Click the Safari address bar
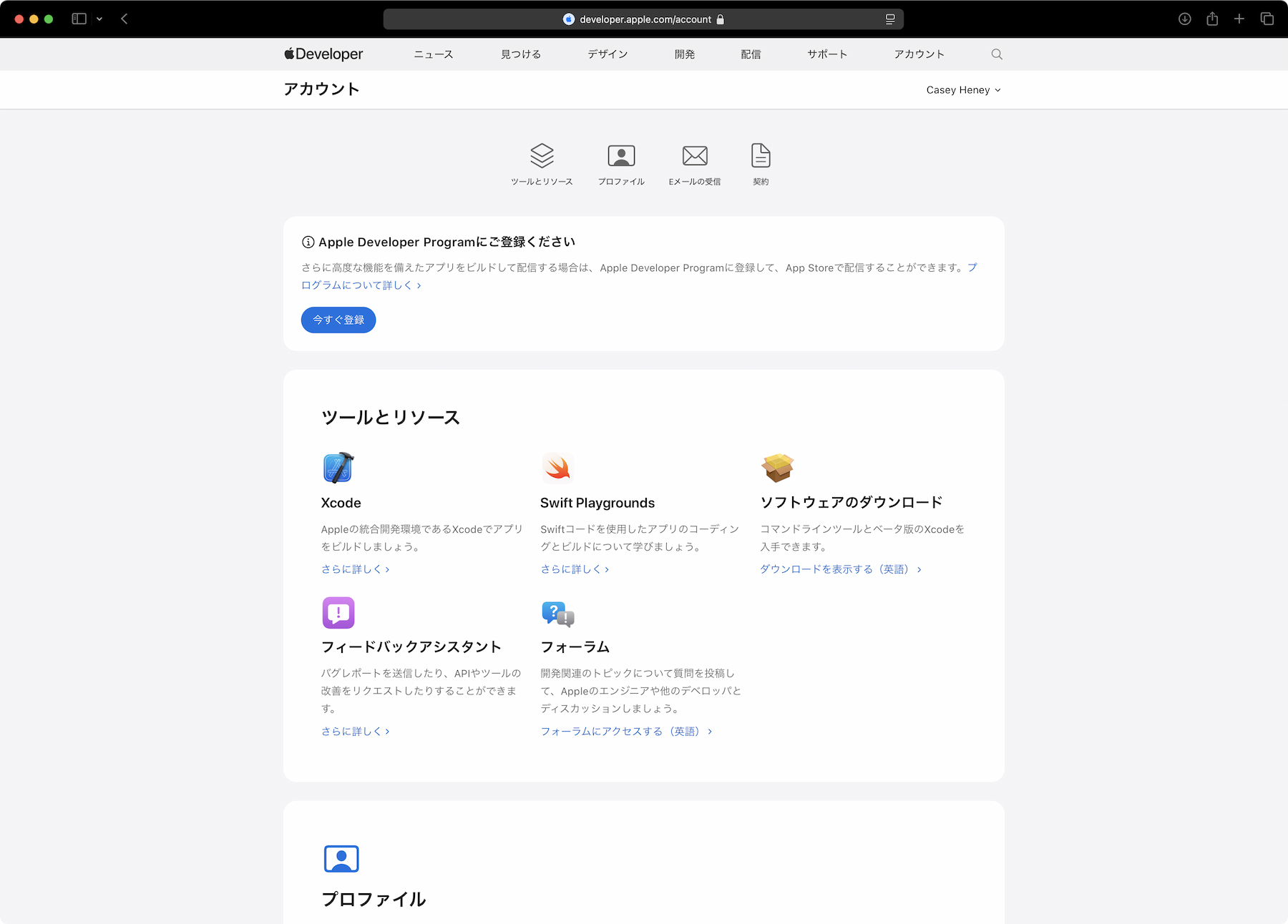 pos(644,19)
